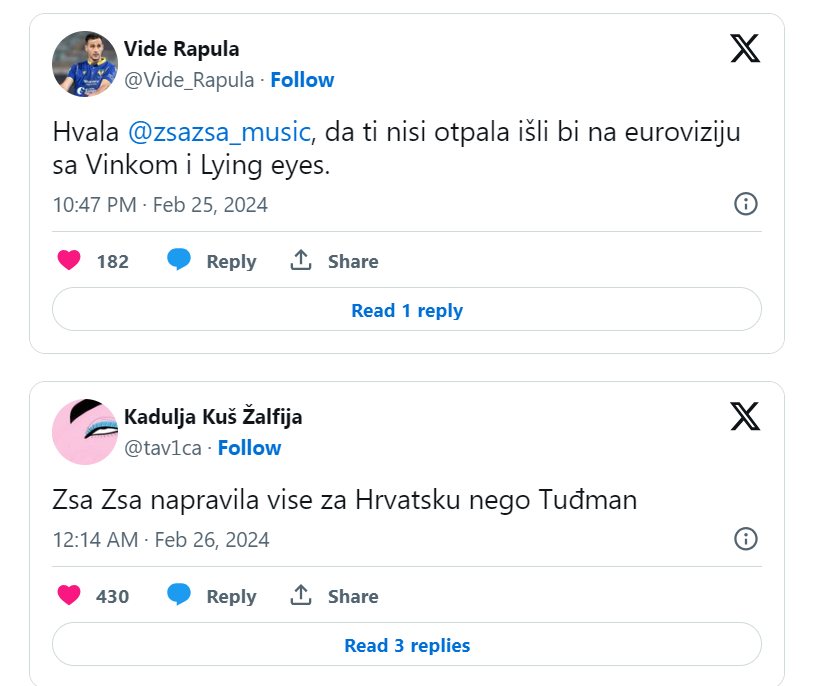This screenshot has width=813, height=686.
Task: Open the info icon on the Tuđman tweet
Action: click(746, 539)
